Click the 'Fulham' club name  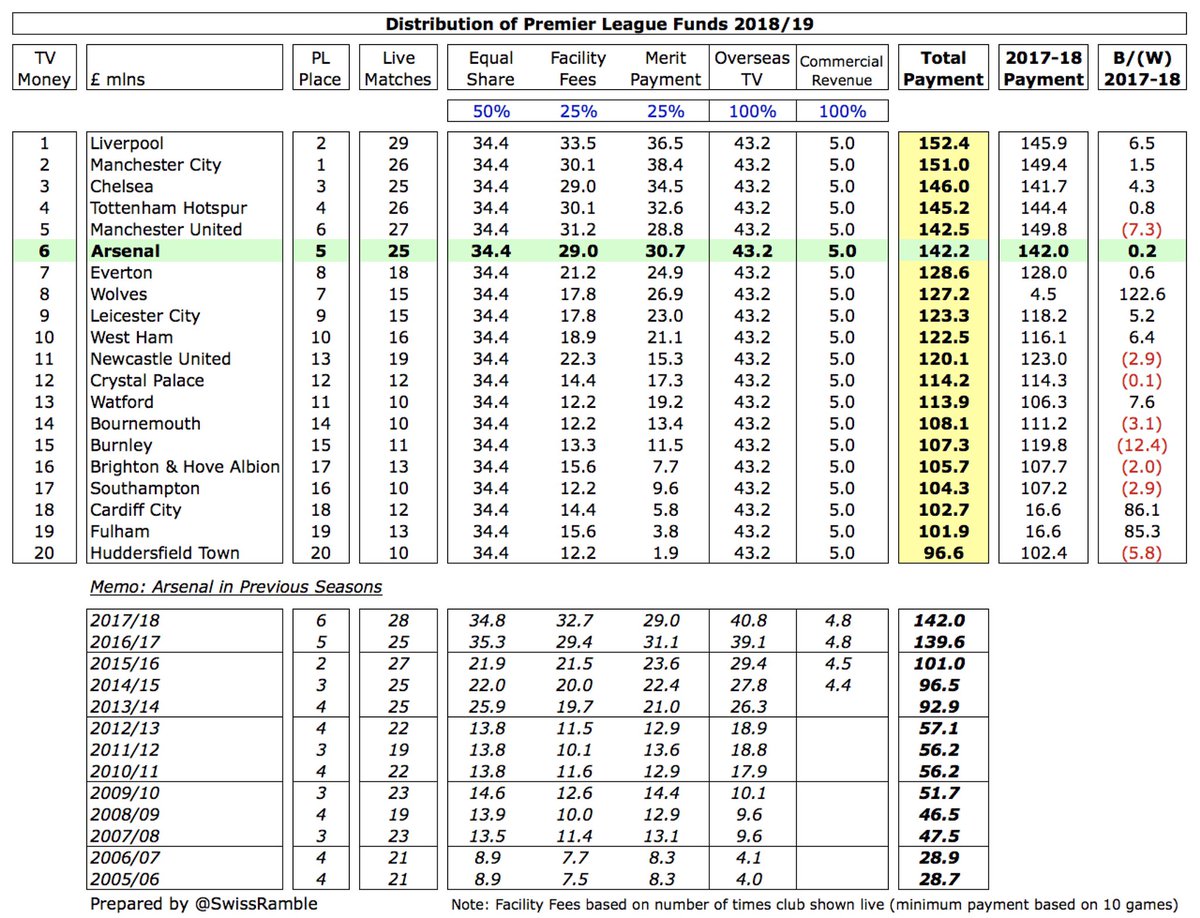pyautogui.click(x=119, y=531)
